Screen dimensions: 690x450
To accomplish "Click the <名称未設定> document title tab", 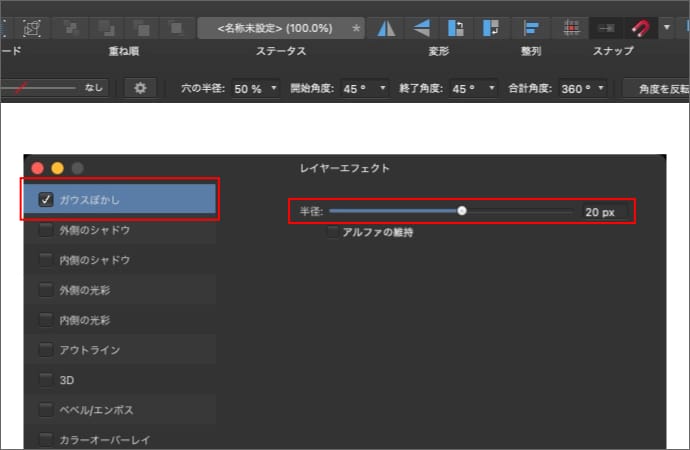I will pyautogui.click(x=281, y=27).
